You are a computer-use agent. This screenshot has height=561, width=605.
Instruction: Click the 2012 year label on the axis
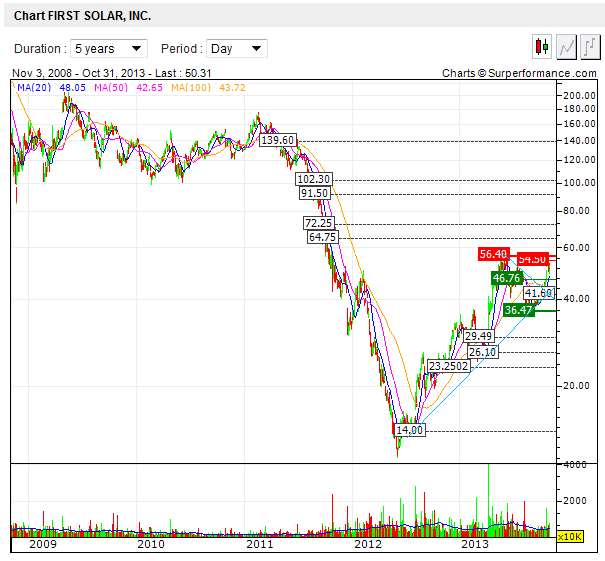coord(368,544)
